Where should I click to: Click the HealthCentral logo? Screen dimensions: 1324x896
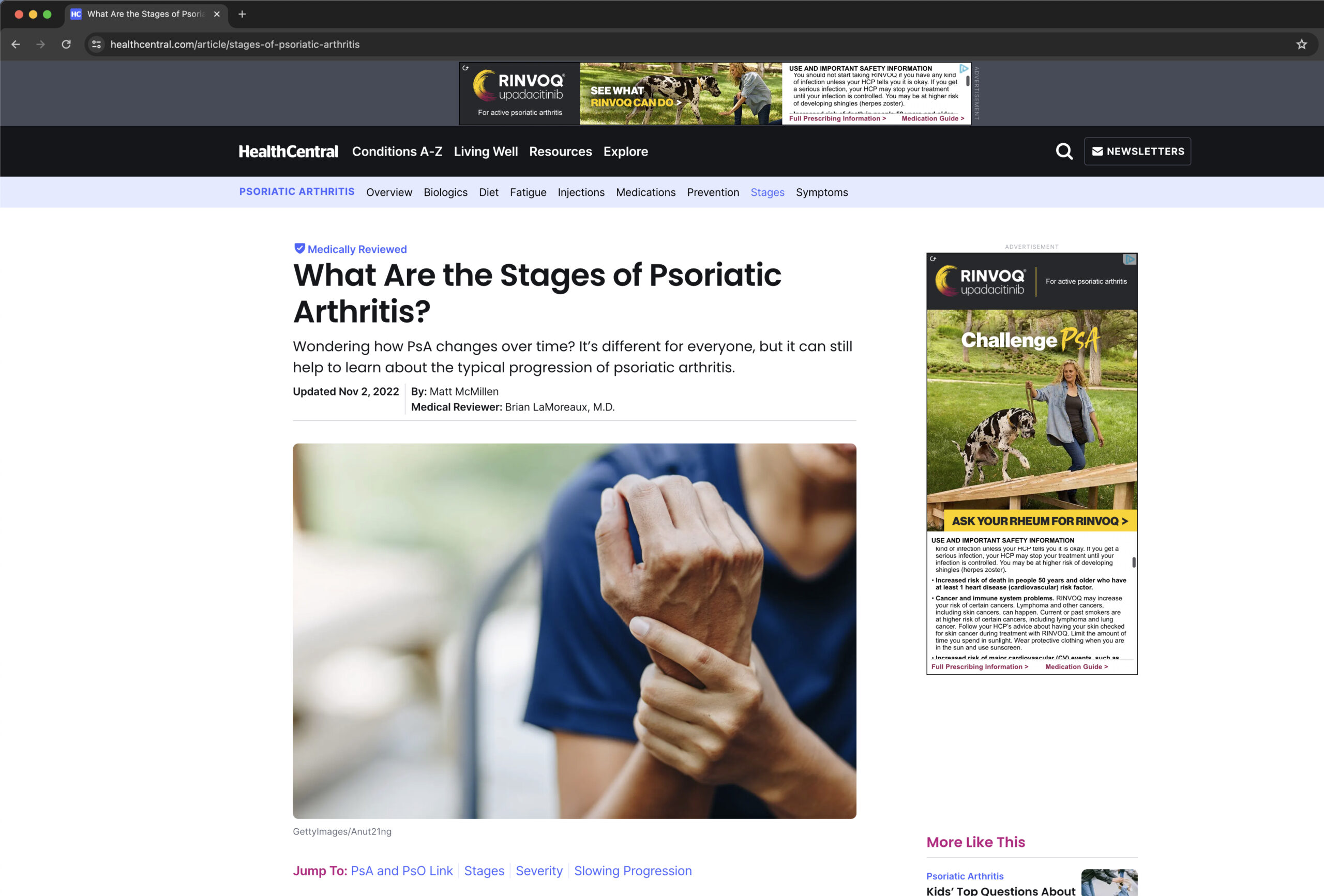point(288,151)
